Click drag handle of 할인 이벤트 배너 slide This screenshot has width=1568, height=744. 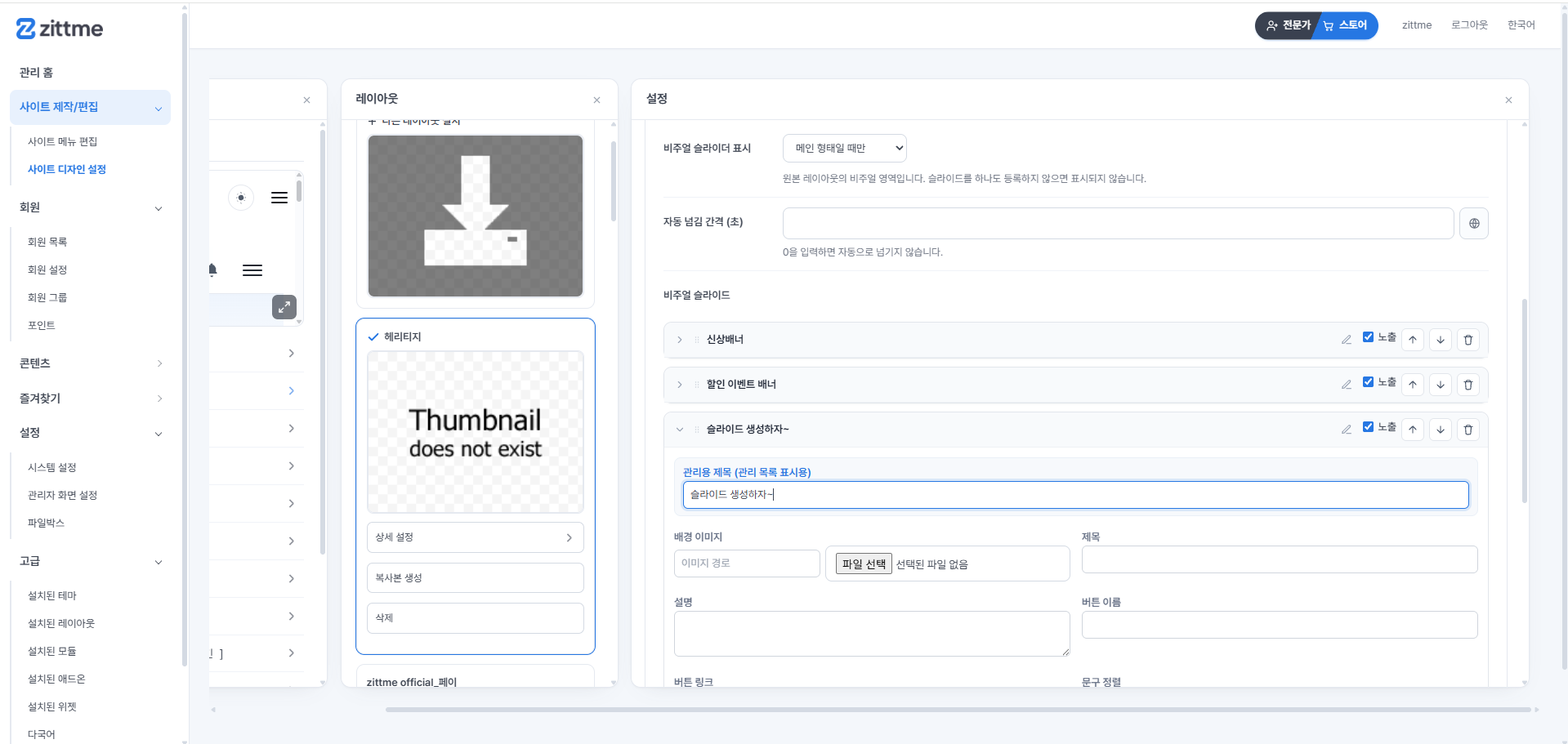click(x=697, y=385)
